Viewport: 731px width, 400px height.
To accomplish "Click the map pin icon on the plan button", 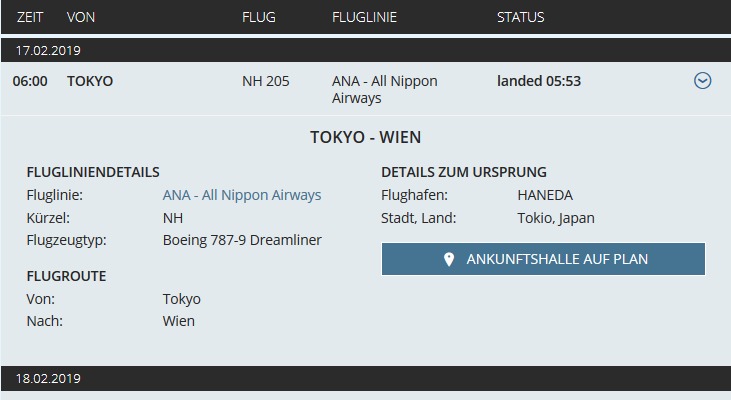I will click(449, 259).
